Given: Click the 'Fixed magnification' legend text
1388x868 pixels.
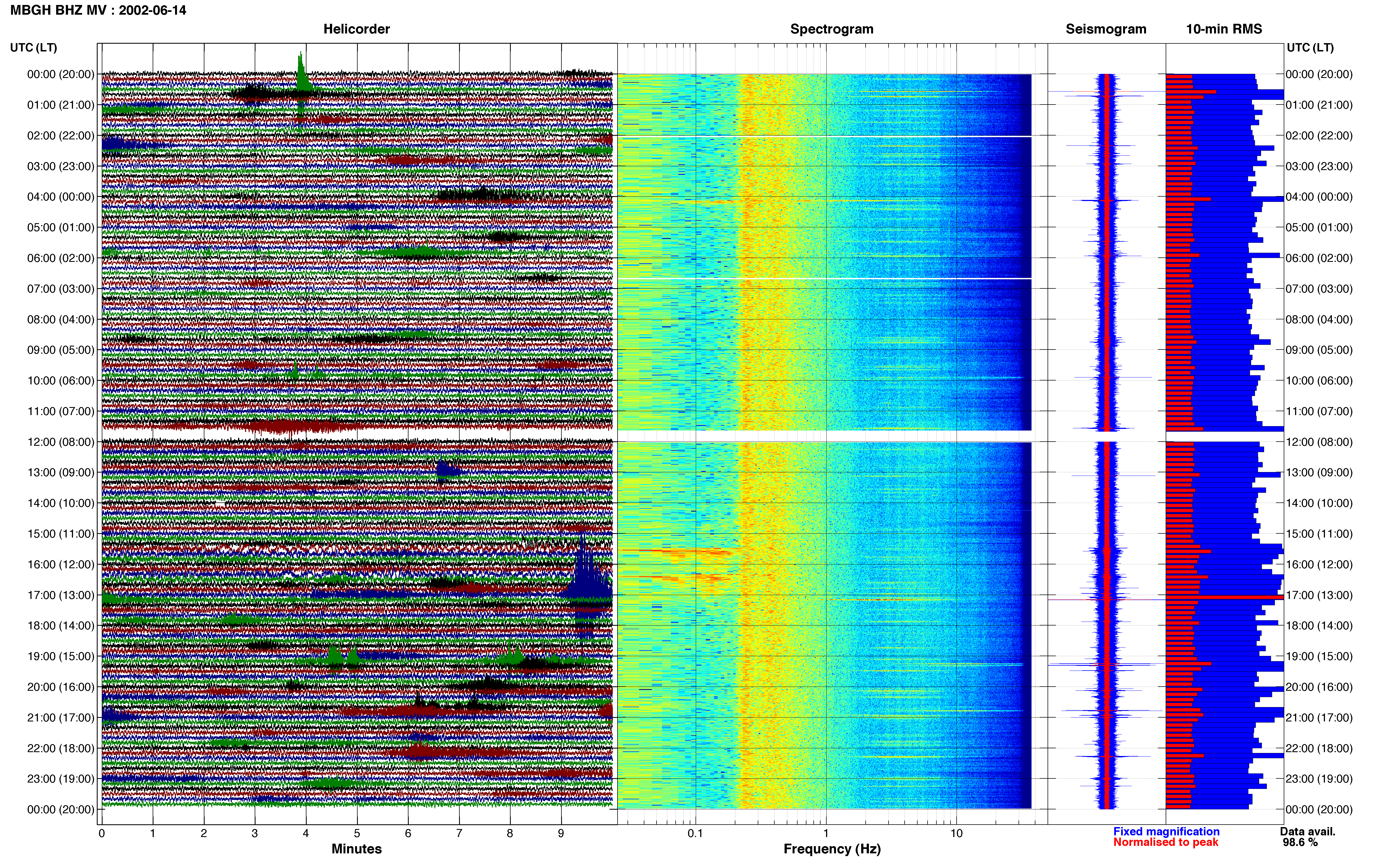Looking at the screenshot, I should point(1166,831).
